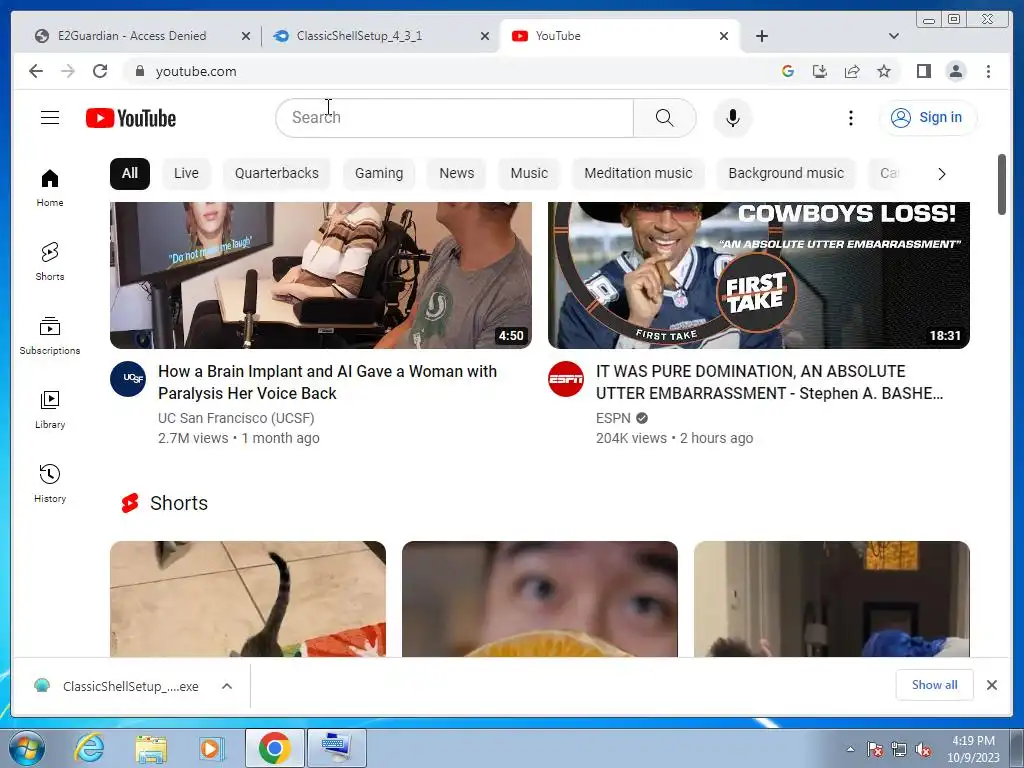The width and height of the screenshot is (1024, 768).
Task: Open History in sidebar
Action: click(x=50, y=483)
